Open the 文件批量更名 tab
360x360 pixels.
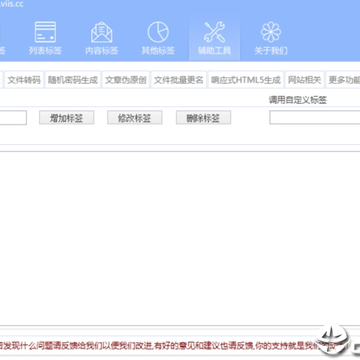179,80
